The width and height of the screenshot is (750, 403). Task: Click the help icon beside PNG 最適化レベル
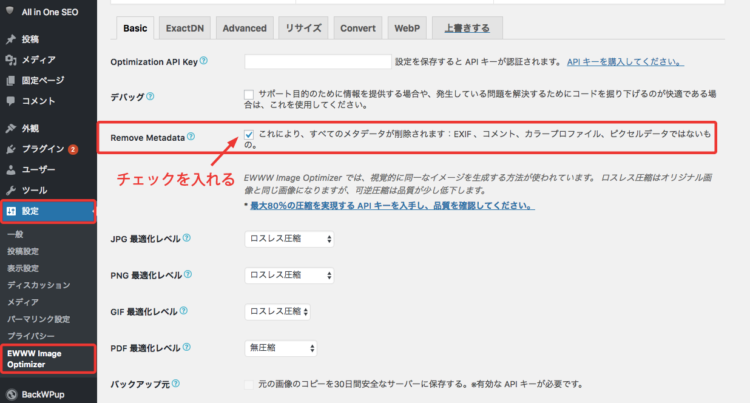(x=187, y=273)
